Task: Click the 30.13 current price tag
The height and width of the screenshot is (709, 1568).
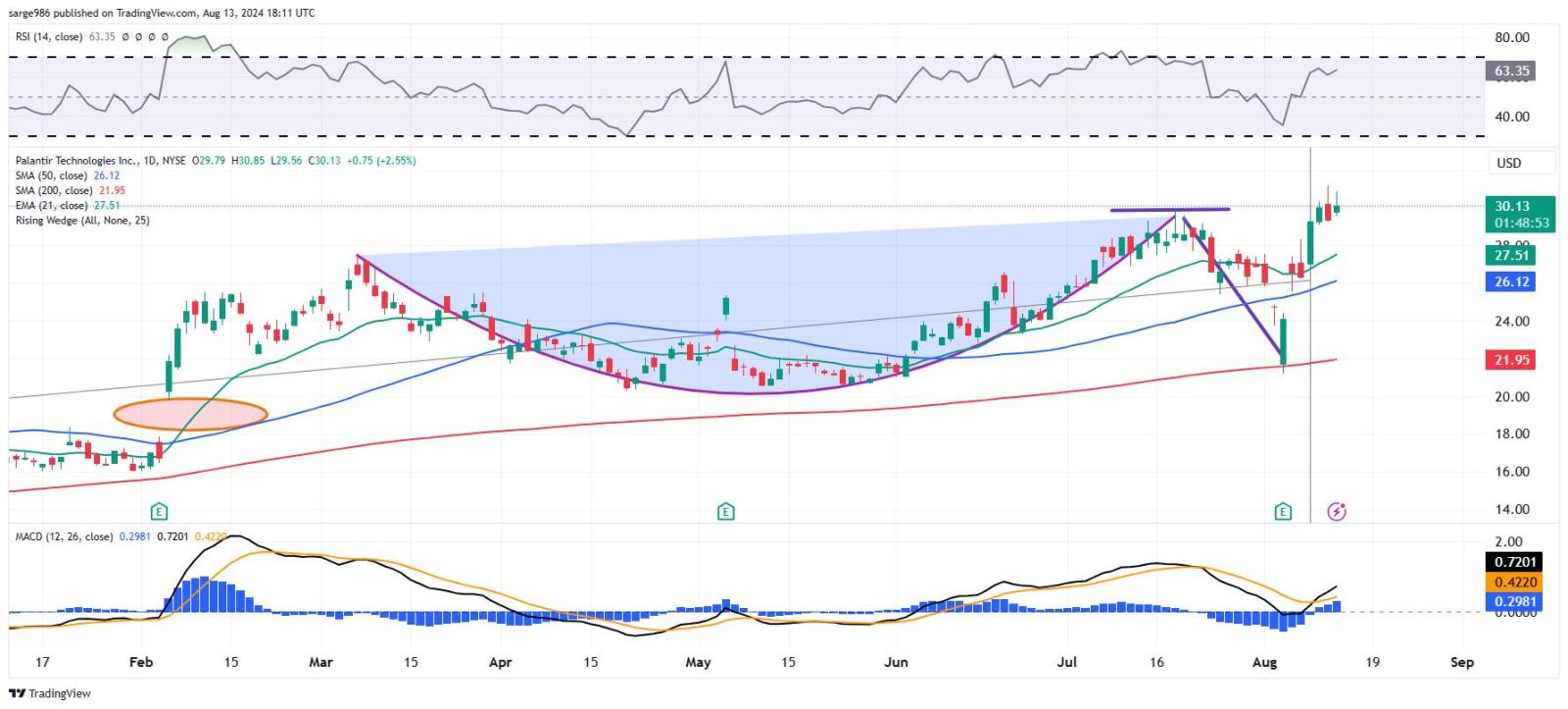Action: (x=1512, y=206)
